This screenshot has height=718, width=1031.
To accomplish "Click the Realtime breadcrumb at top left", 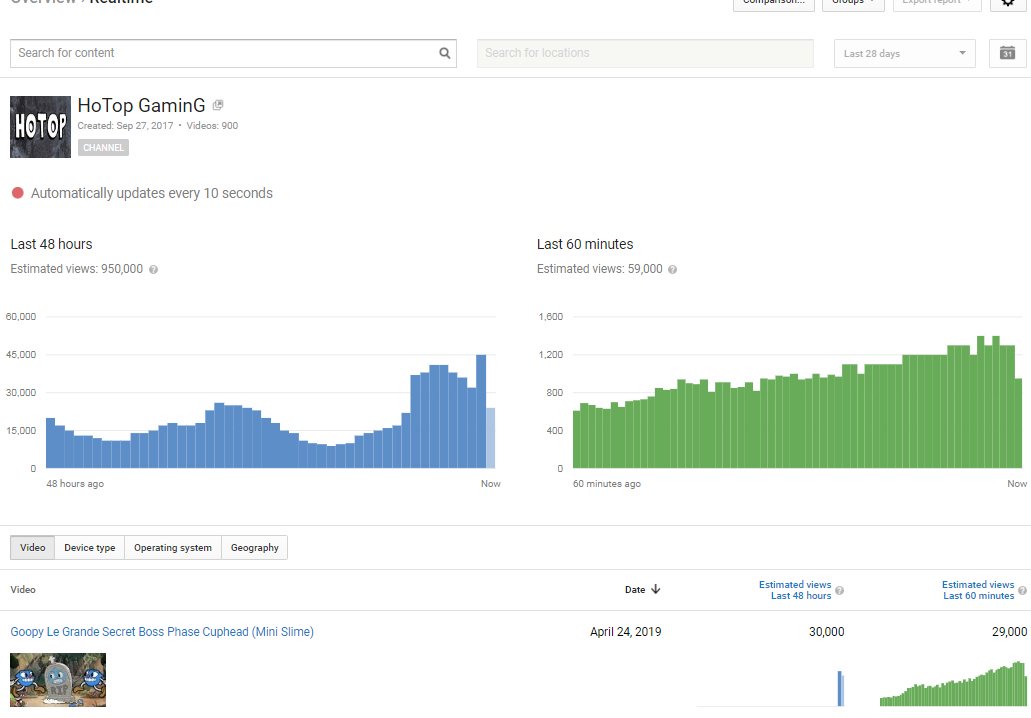I will click(x=122, y=2).
